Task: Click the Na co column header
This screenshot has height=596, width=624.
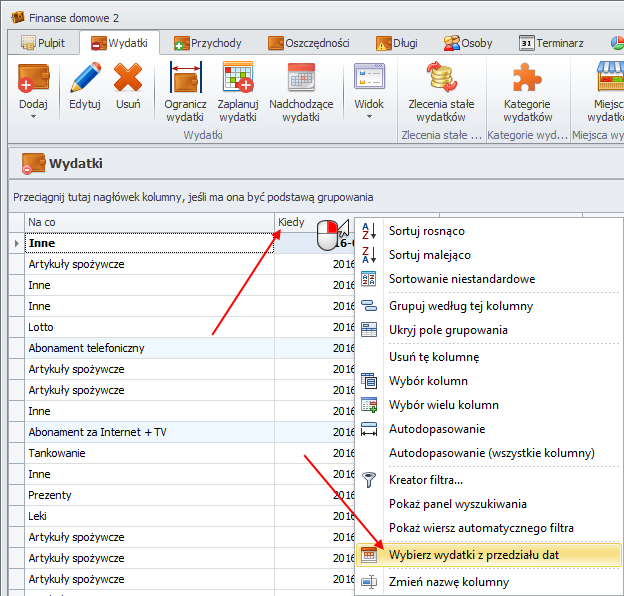Action: [148, 222]
